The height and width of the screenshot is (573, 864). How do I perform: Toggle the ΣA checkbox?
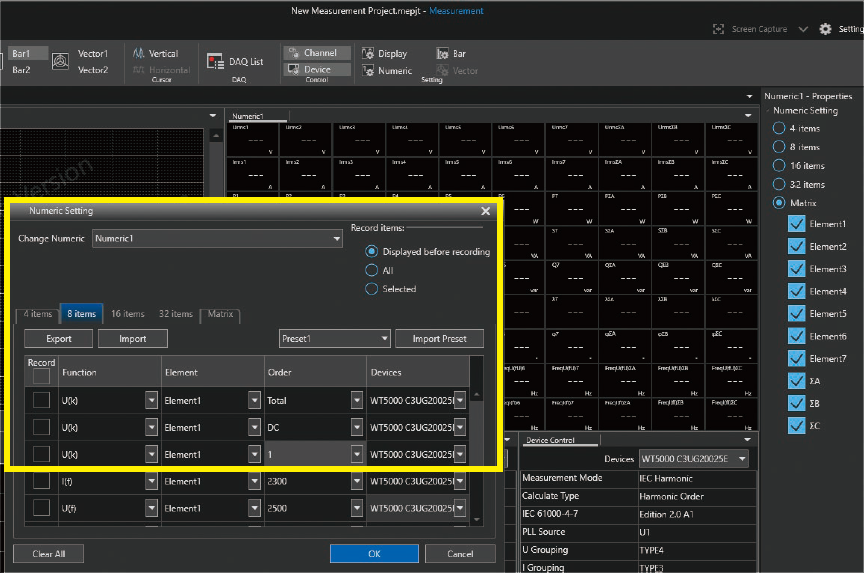point(796,381)
